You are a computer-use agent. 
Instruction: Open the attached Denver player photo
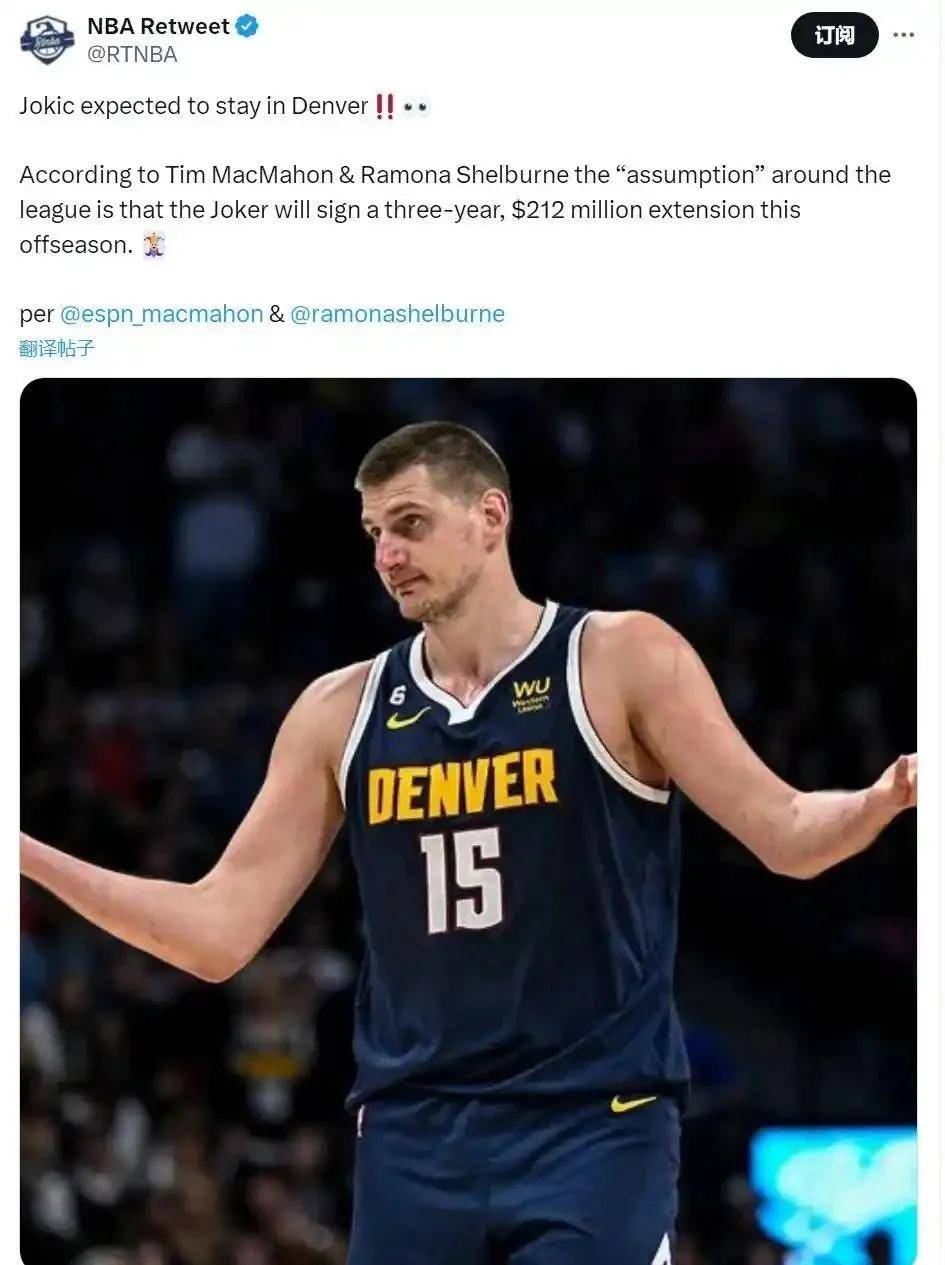tap(468, 821)
